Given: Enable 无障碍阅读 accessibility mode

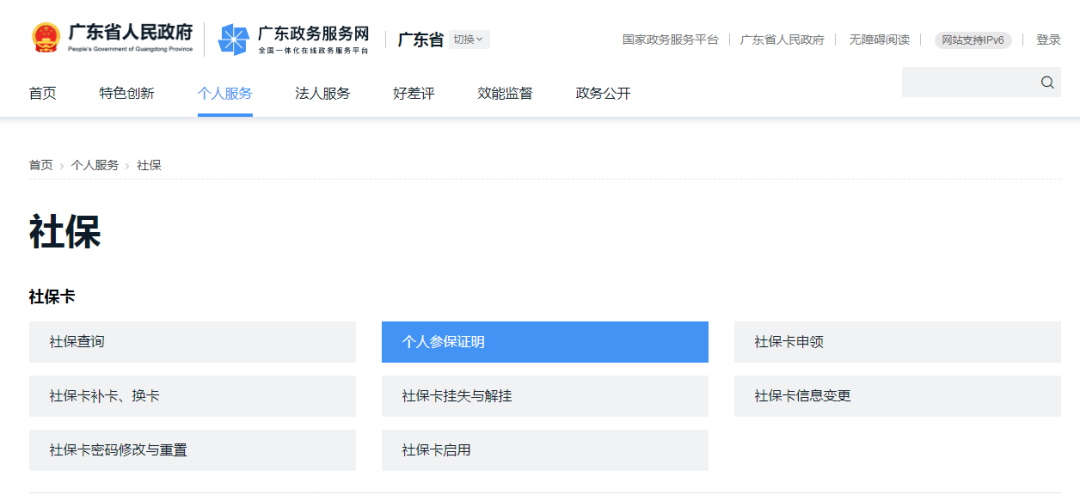Looking at the screenshot, I should click(x=879, y=40).
